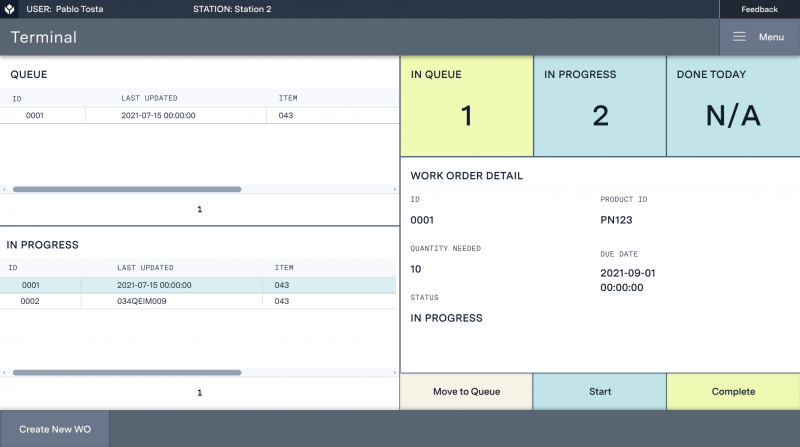
Task: Click the In Progress count tile
Action: pyautogui.click(x=599, y=106)
